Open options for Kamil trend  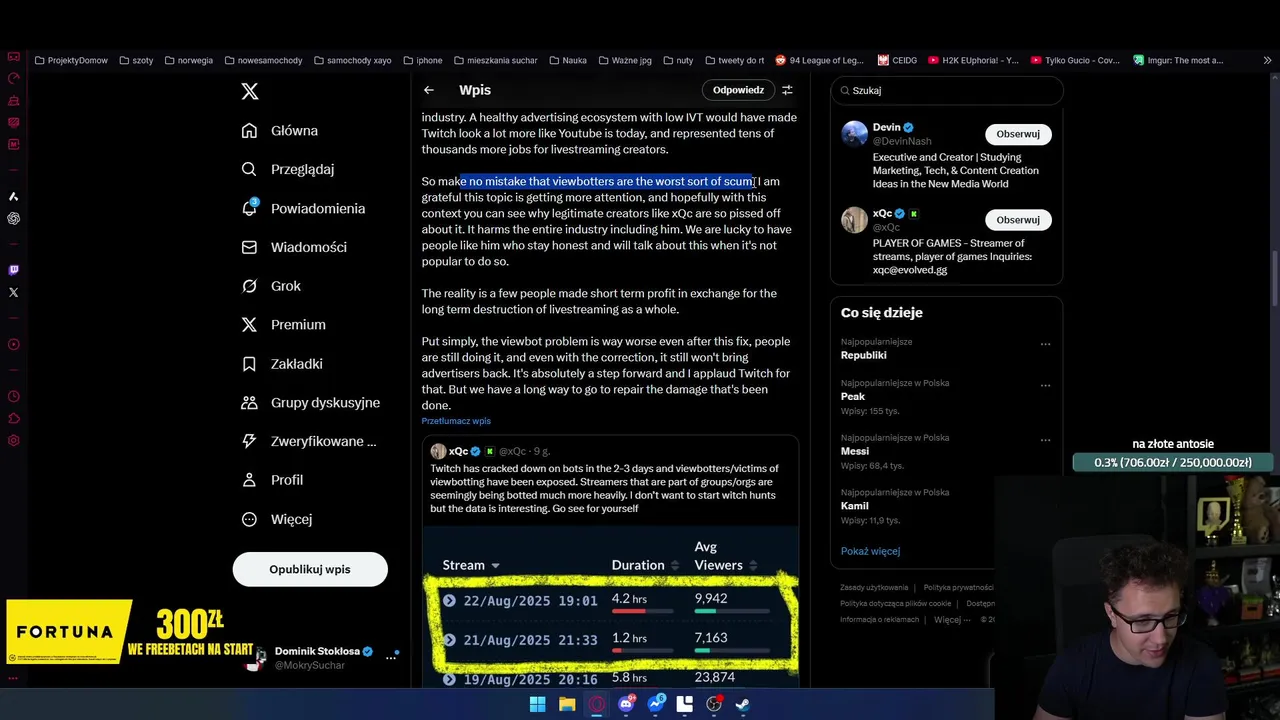click(1045, 494)
